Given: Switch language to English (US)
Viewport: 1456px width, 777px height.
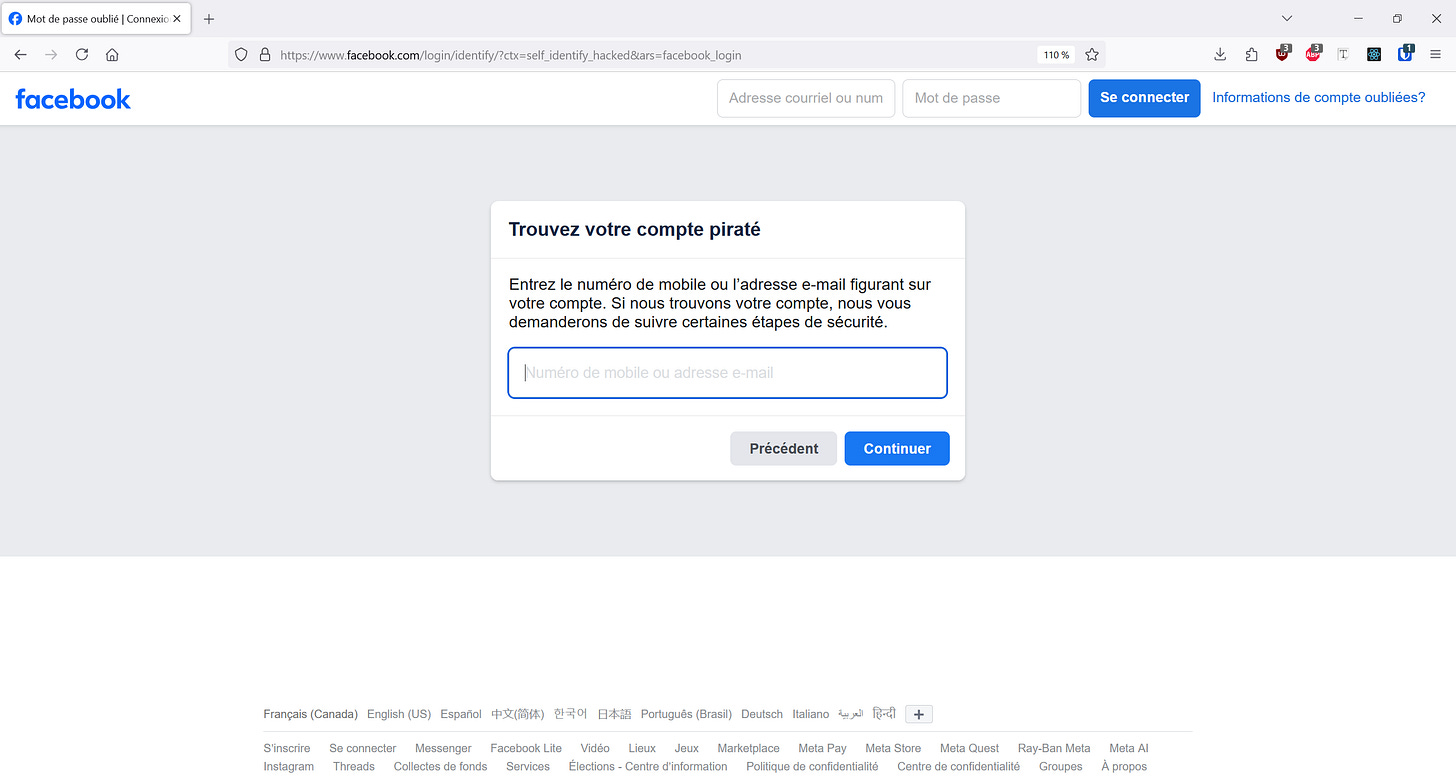Looking at the screenshot, I should tap(398, 713).
